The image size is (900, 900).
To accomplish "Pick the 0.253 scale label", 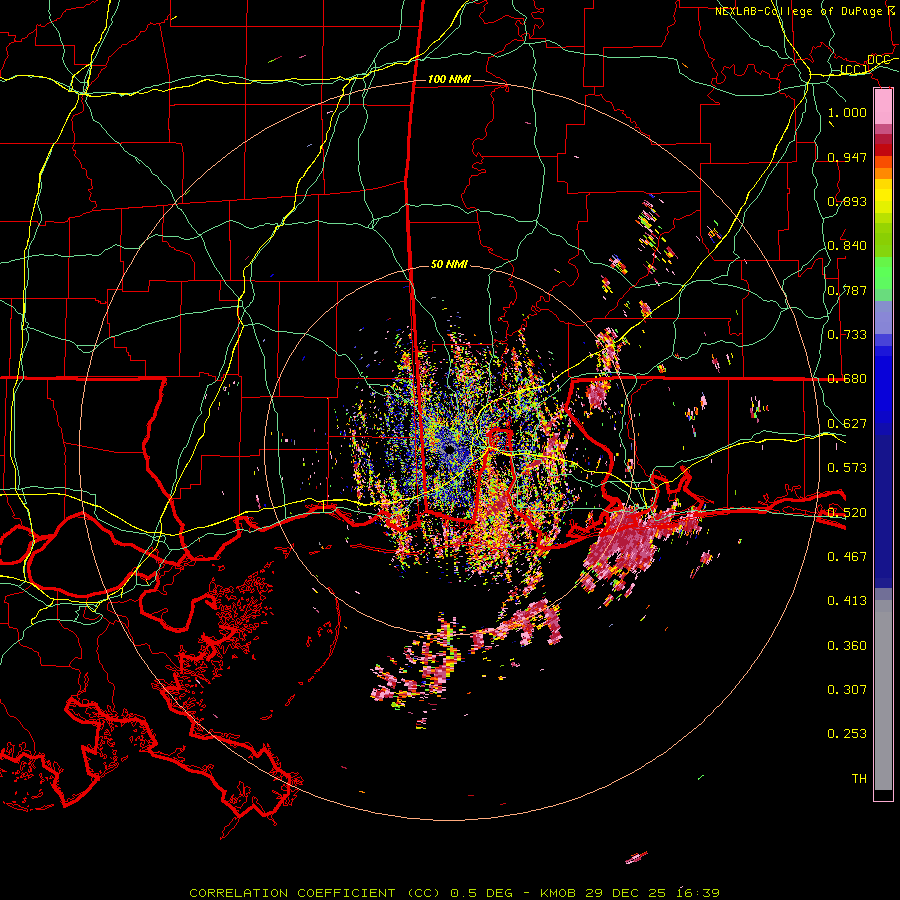I will [x=847, y=734].
